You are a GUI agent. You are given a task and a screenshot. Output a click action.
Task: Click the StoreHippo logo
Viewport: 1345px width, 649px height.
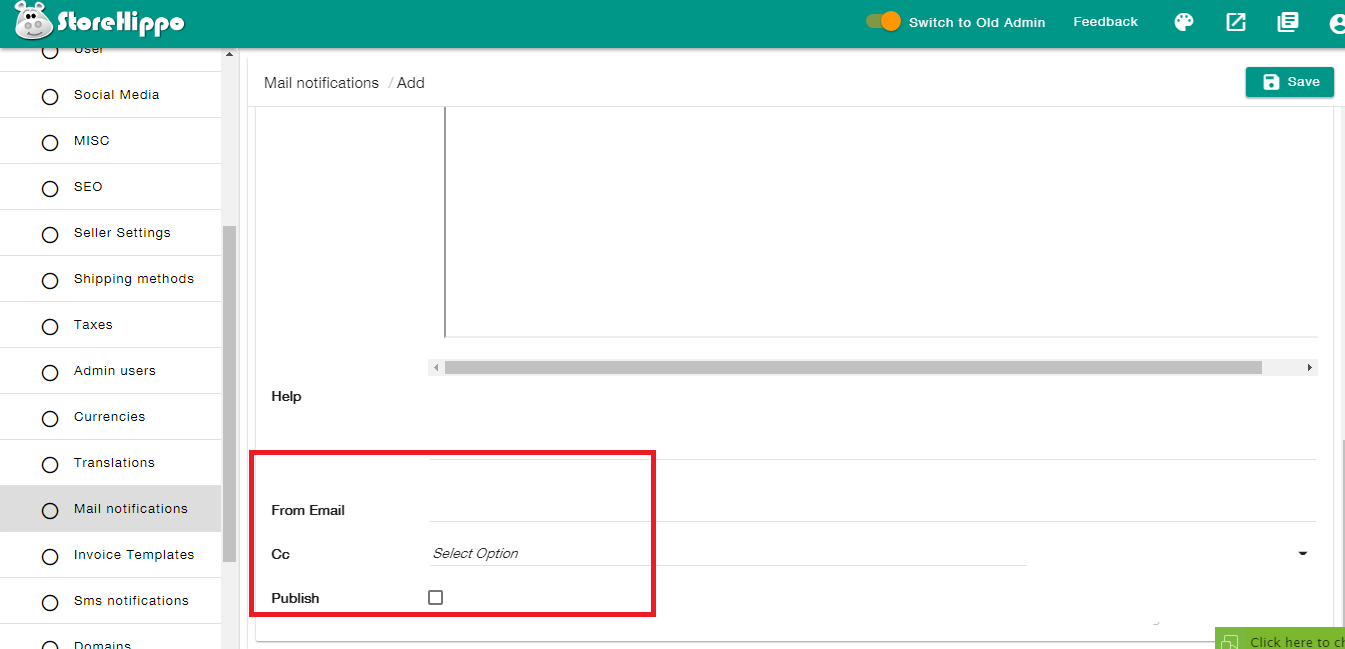[100, 21]
